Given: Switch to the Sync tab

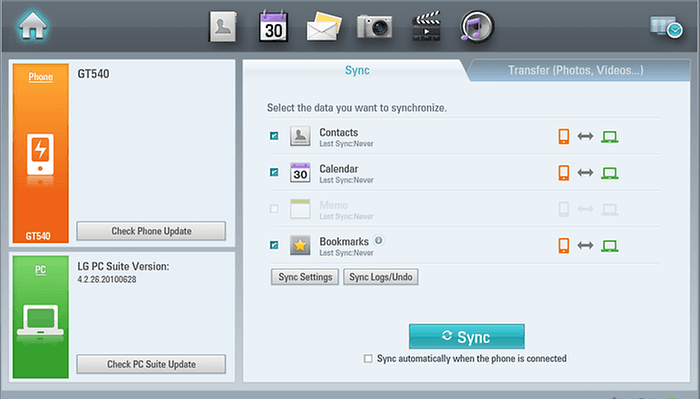Looking at the screenshot, I should pyautogui.click(x=357, y=71).
